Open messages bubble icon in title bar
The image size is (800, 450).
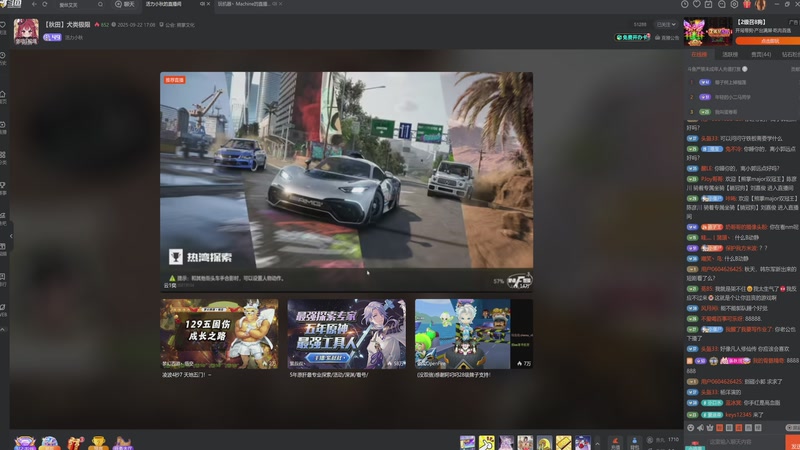point(721,4)
